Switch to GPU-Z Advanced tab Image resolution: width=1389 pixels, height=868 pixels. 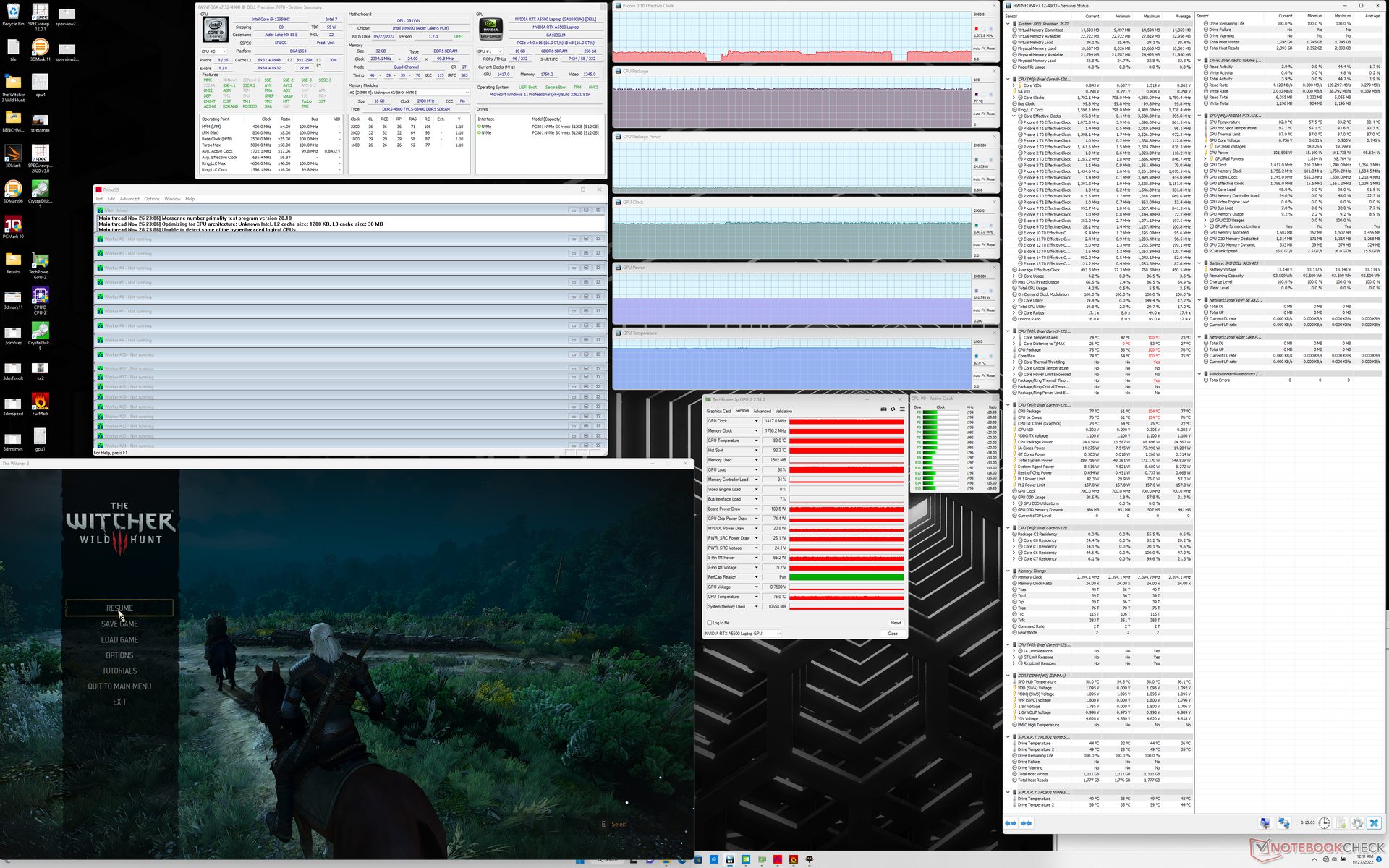(762, 411)
